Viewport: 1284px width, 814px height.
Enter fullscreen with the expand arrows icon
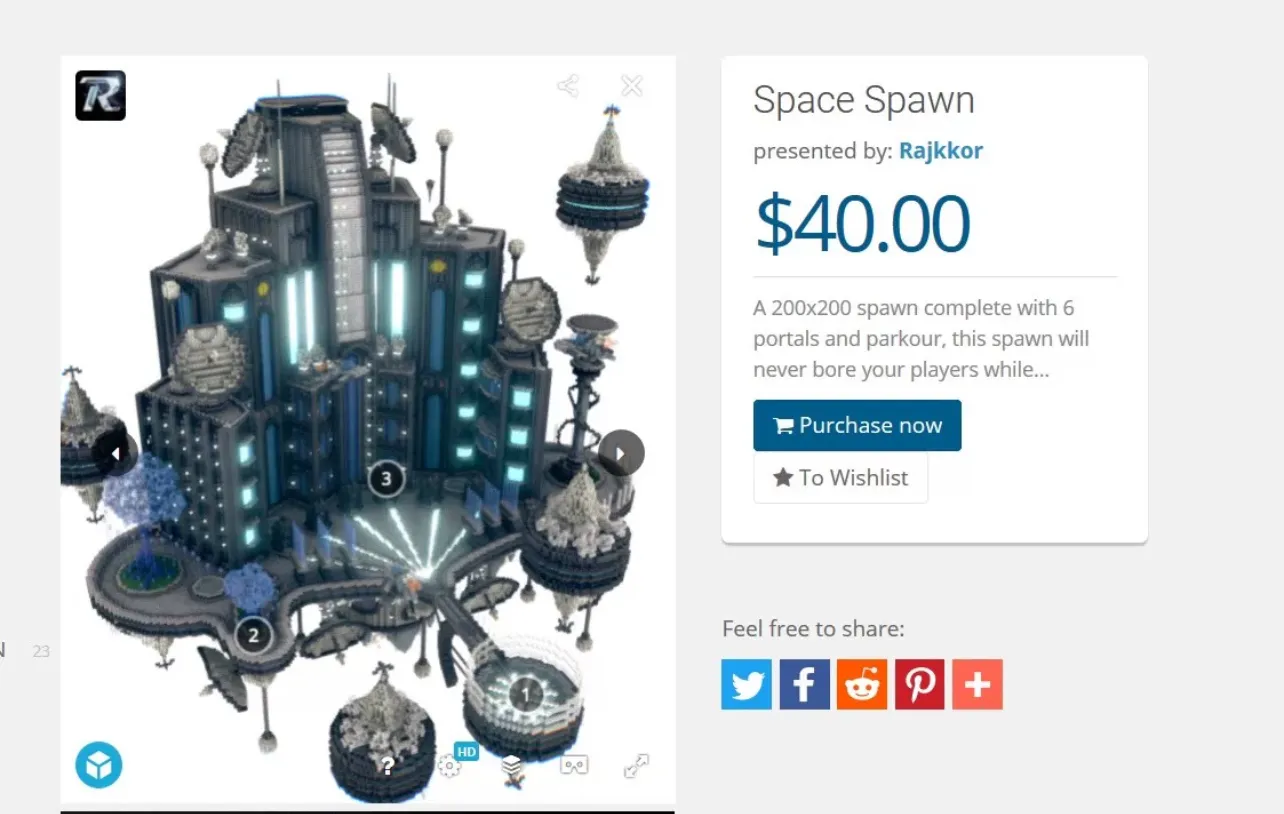click(636, 766)
